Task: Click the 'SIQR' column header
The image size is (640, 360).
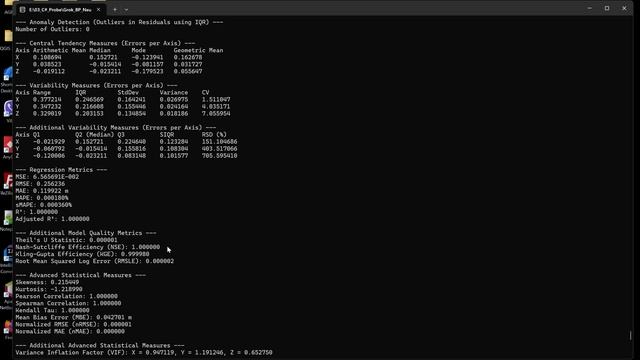Action: pyautogui.click(x=167, y=135)
